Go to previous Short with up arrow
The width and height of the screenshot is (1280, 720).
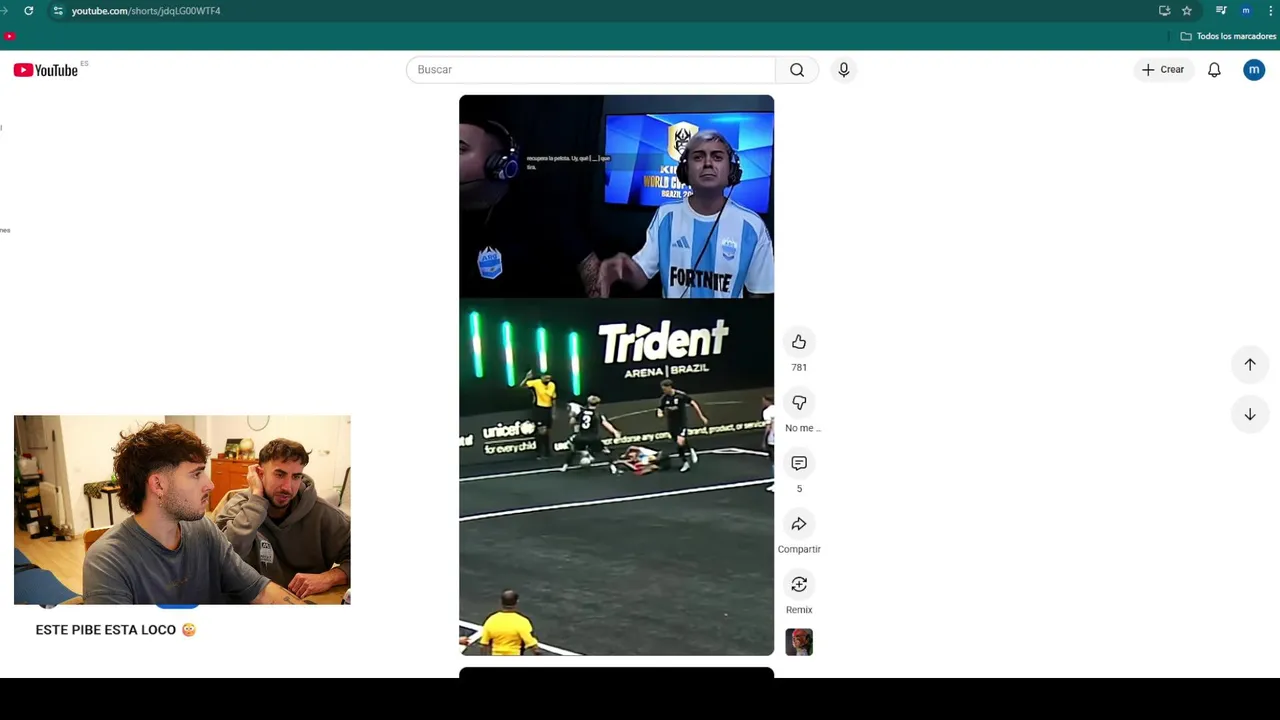pyautogui.click(x=1250, y=365)
